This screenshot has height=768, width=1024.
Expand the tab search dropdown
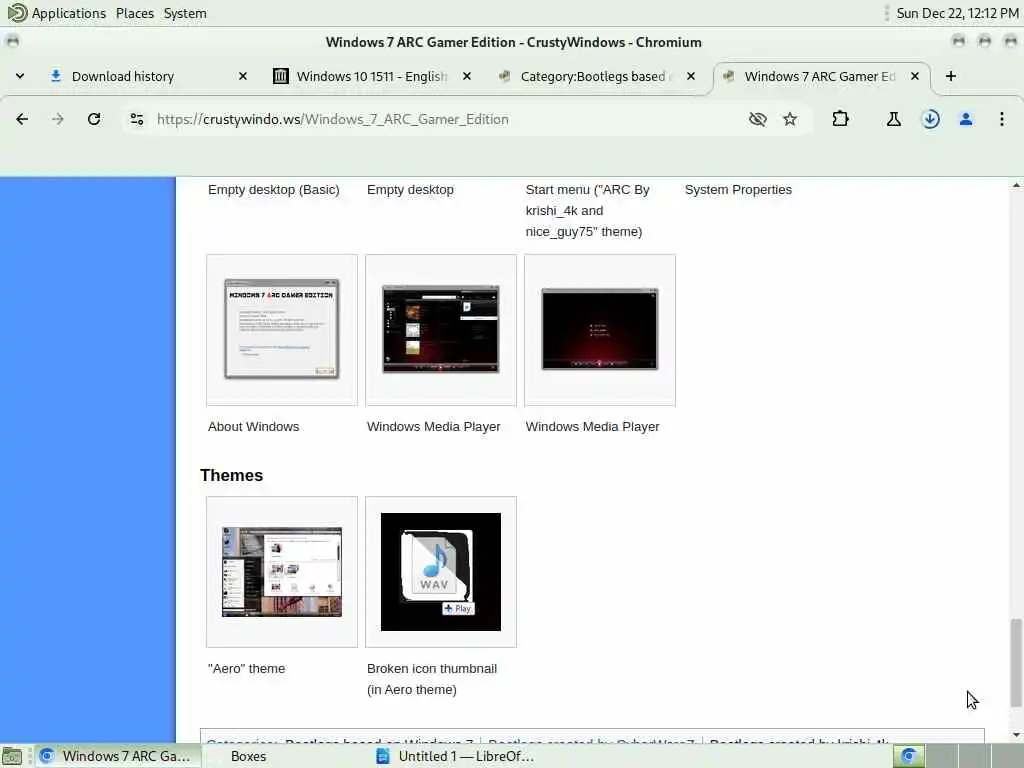click(20, 76)
